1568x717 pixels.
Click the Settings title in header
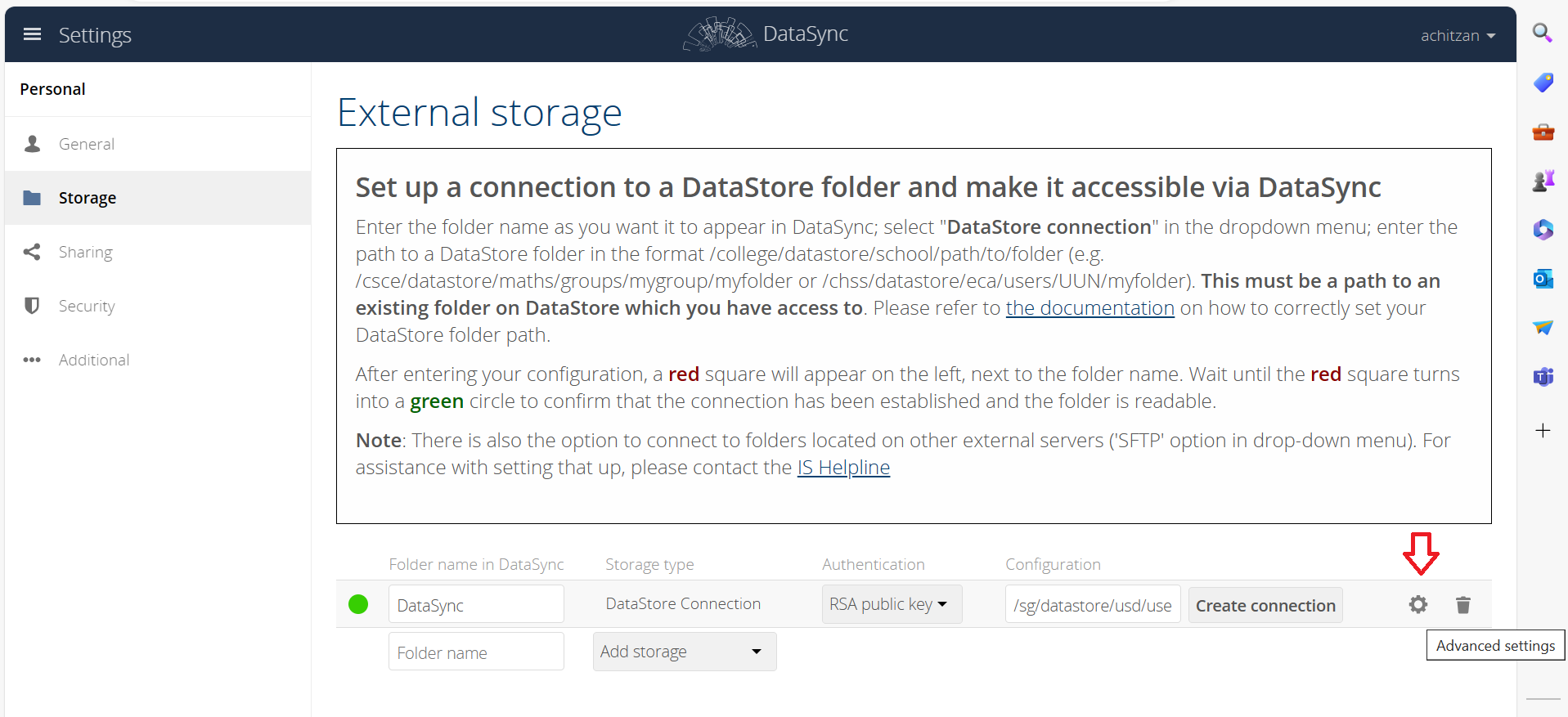pyautogui.click(x=95, y=35)
